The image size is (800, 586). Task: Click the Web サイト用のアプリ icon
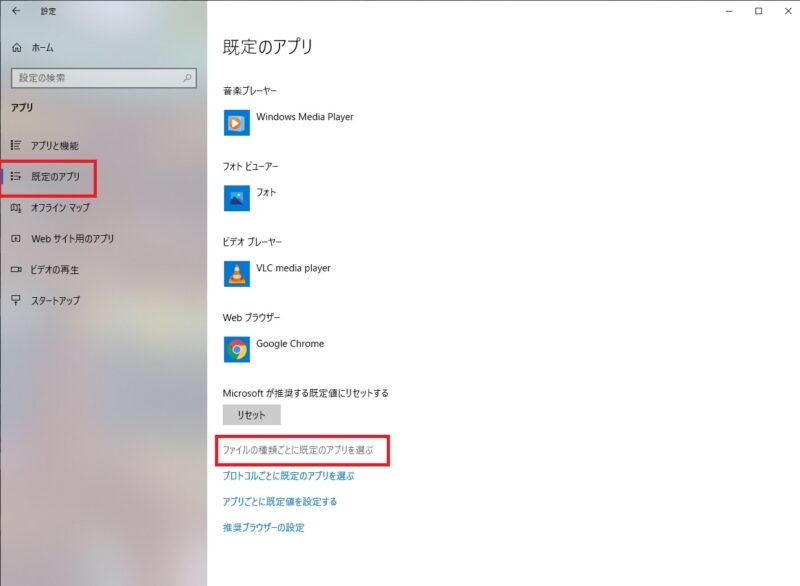(16, 239)
